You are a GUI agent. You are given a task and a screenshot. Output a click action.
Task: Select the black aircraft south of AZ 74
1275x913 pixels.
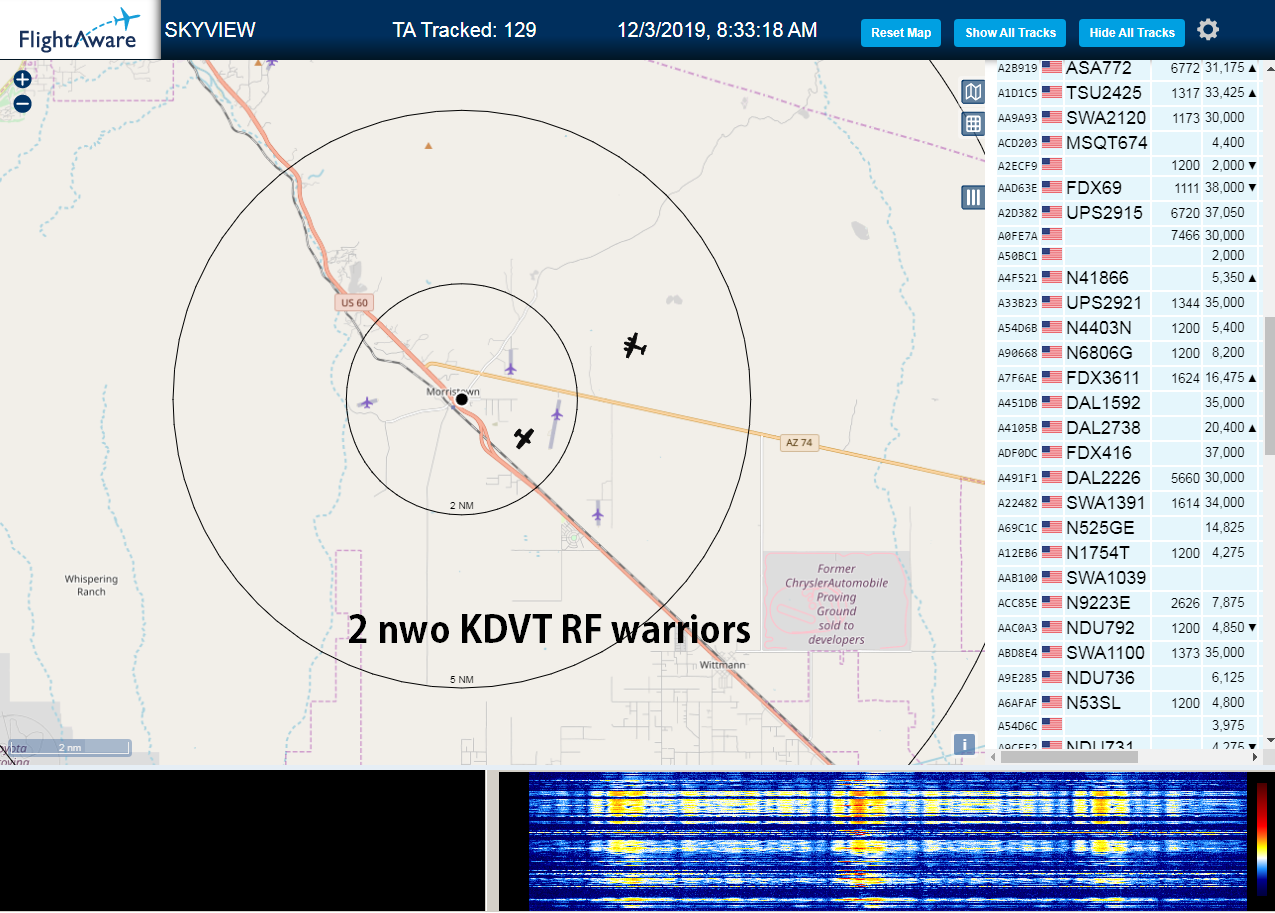pyautogui.click(x=524, y=437)
